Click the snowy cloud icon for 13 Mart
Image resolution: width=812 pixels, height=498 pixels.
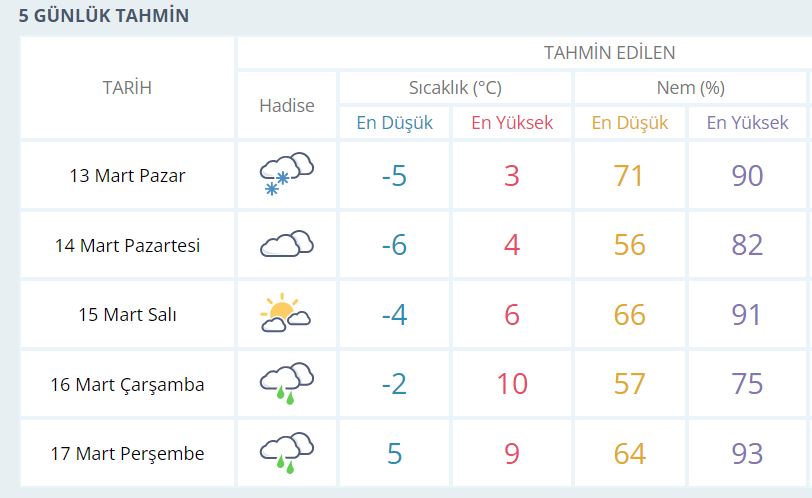coord(286,174)
